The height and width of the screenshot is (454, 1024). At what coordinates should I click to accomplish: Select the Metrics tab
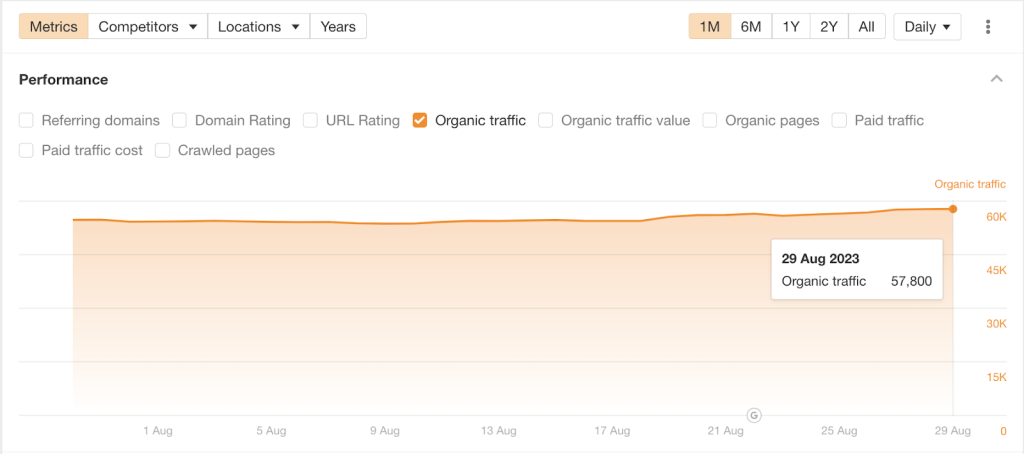click(x=53, y=27)
